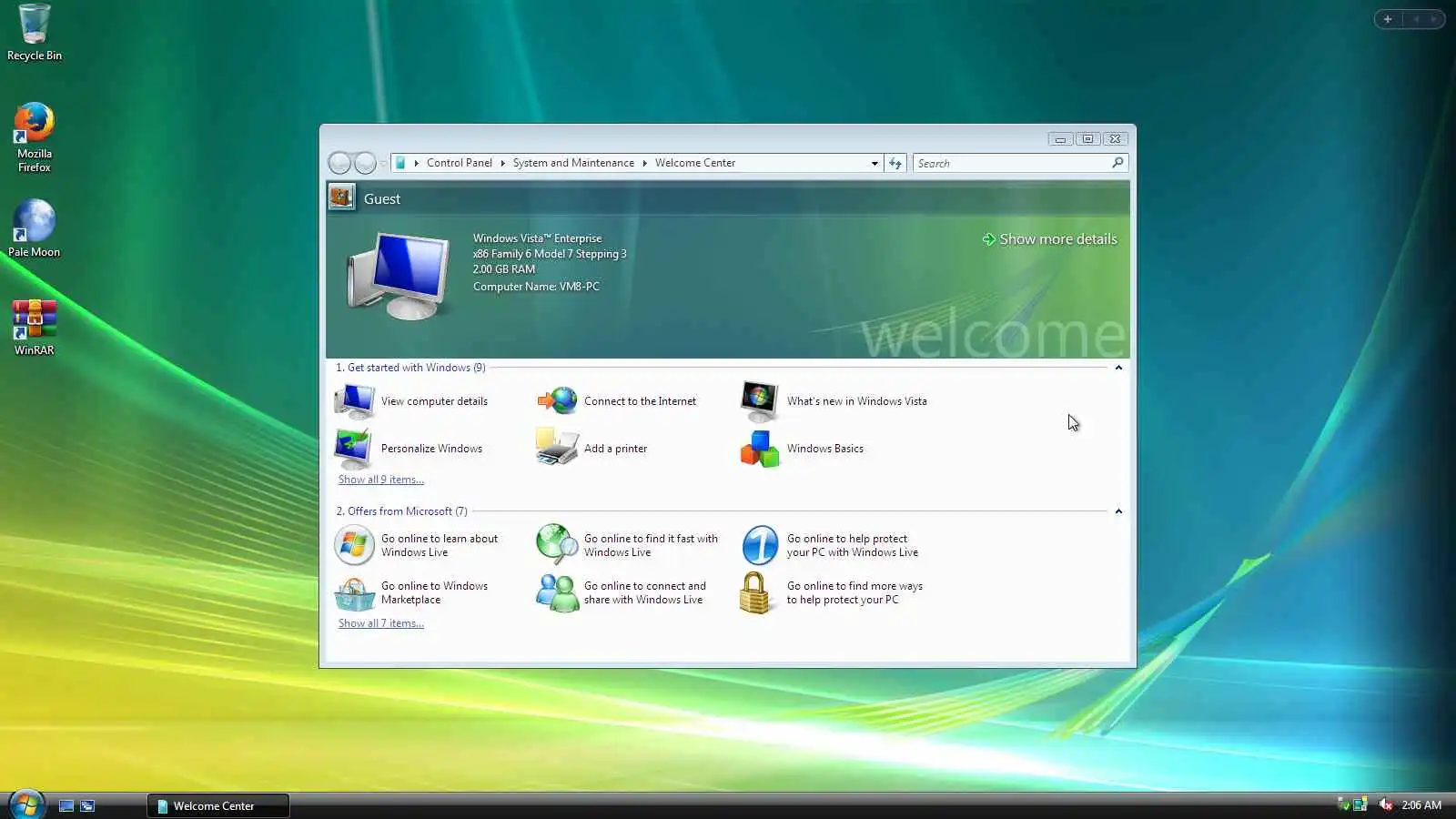Select Go online to find more ways offer
This screenshot has height=819, width=1456.
click(x=832, y=592)
